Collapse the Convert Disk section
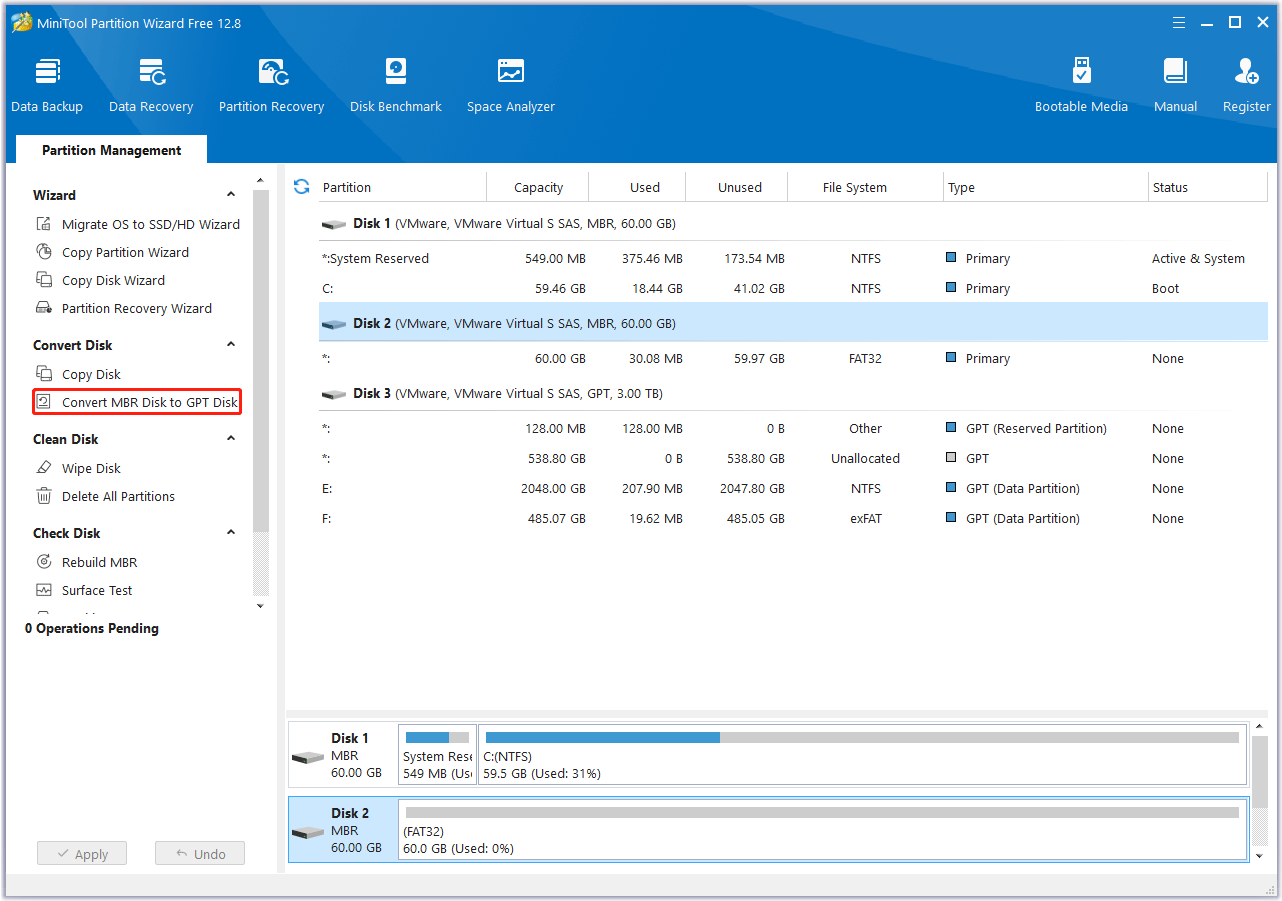 (x=231, y=345)
